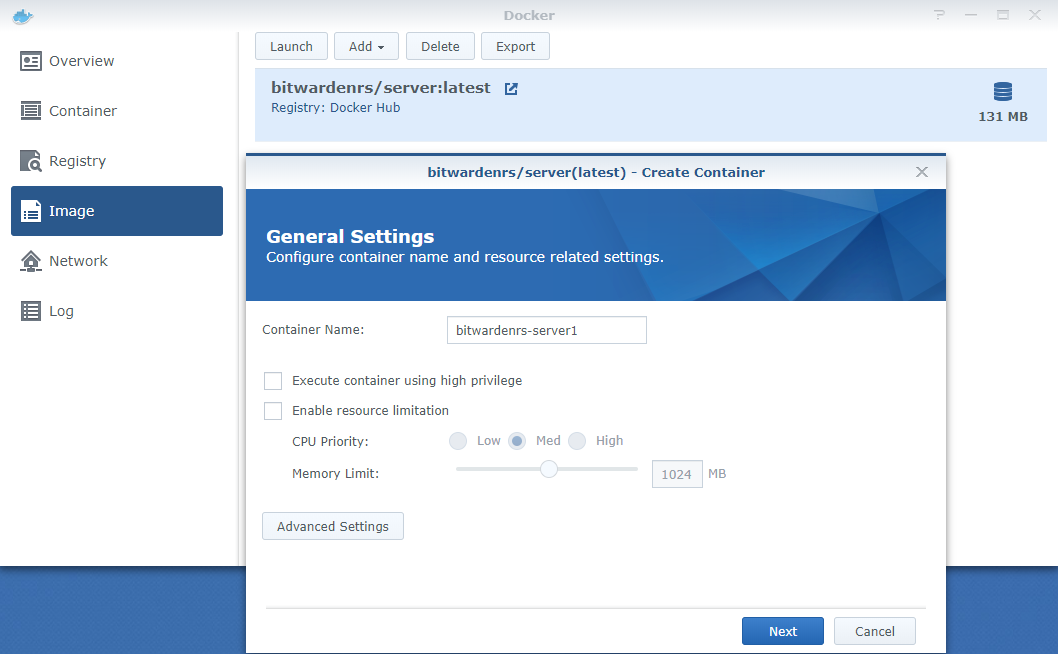Click the Export button

[x=516, y=47]
